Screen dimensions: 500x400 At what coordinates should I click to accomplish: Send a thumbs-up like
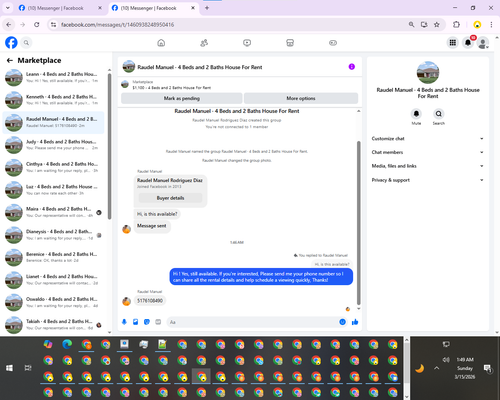pyautogui.click(x=355, y=322)
